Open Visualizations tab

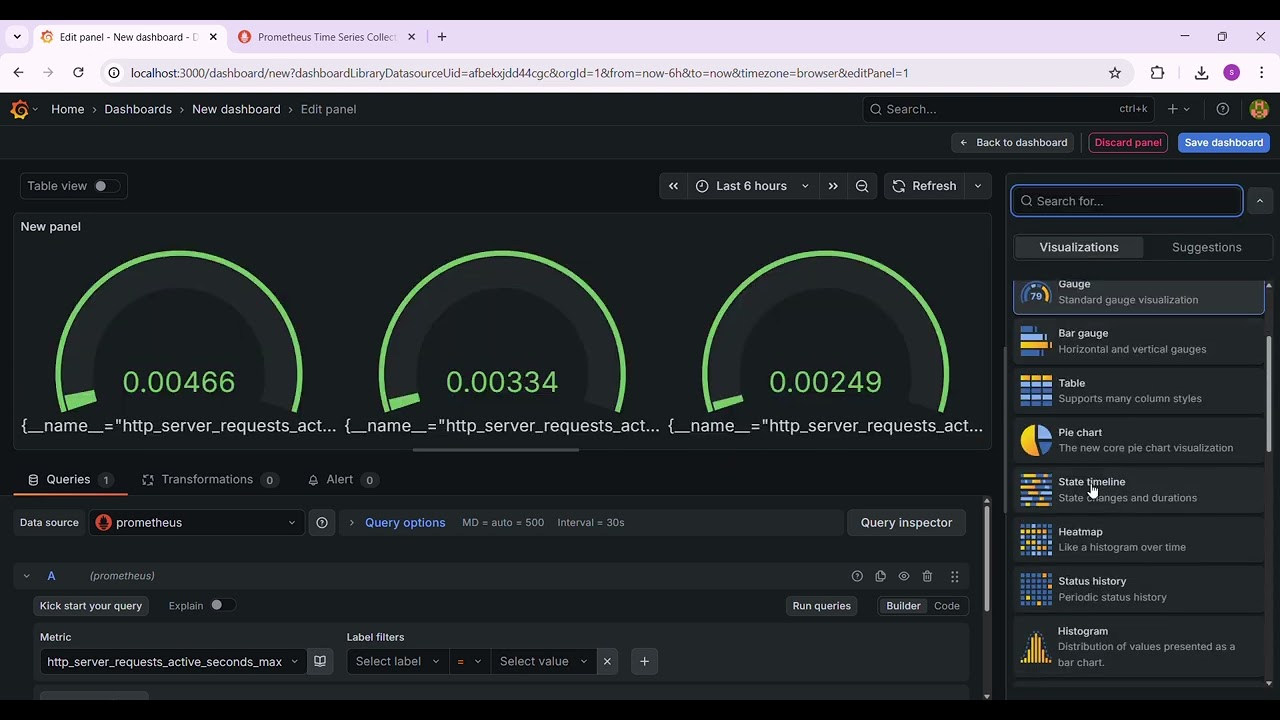[1079, 247]
